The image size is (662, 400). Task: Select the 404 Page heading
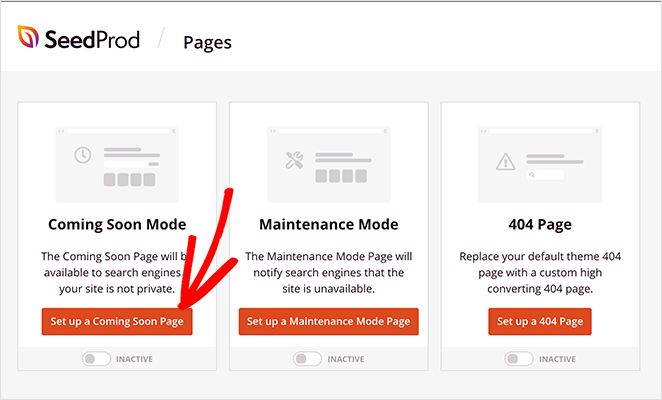pos(540,224)
